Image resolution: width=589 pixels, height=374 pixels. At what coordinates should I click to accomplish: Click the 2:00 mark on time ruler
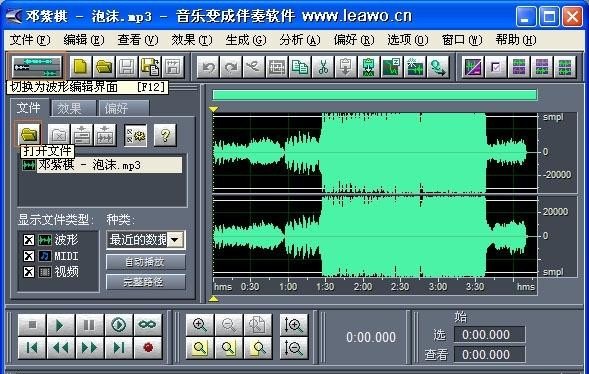click(x=363, y=287)
